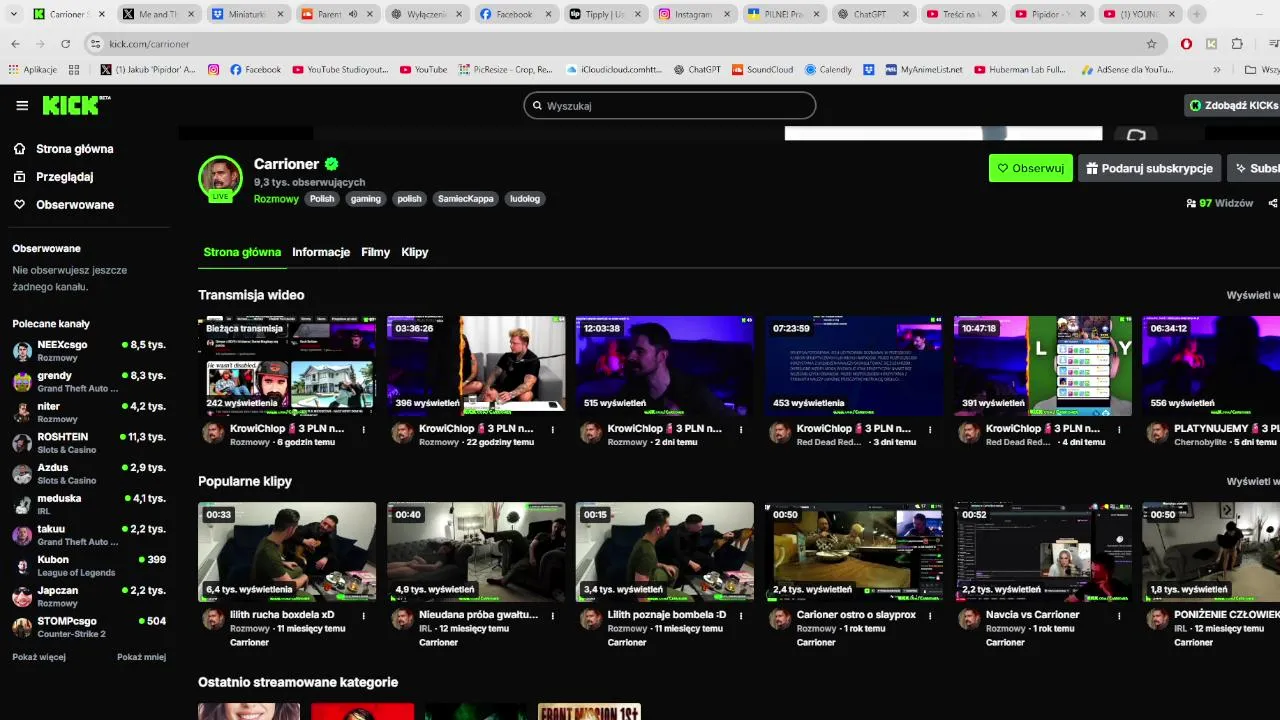Open the Chrome tab search dropdown
Image resolution: width=1280 pixels, height=720 pixels.
point(14,14)
